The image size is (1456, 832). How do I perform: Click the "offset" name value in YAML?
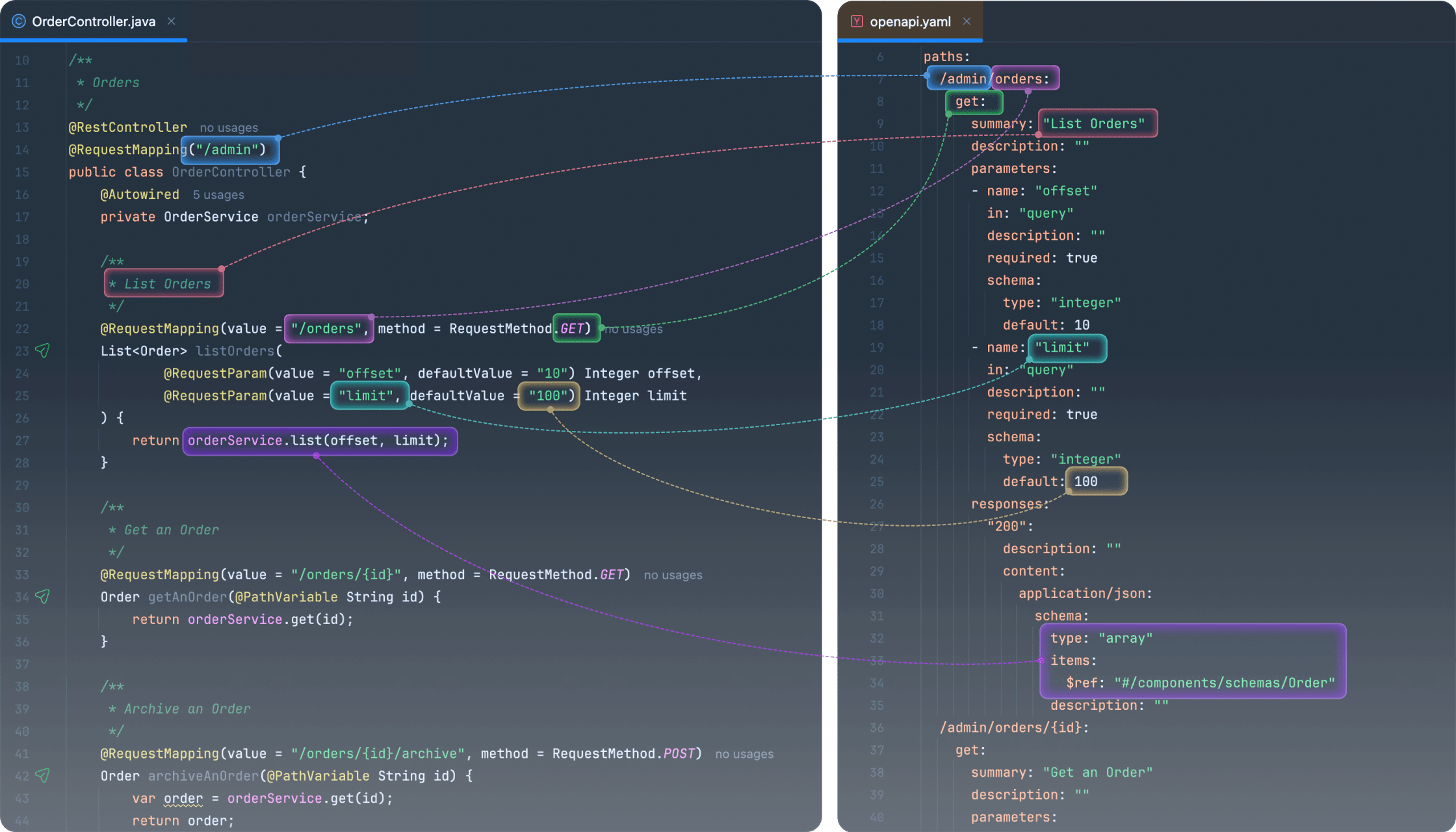point(1065,191)
